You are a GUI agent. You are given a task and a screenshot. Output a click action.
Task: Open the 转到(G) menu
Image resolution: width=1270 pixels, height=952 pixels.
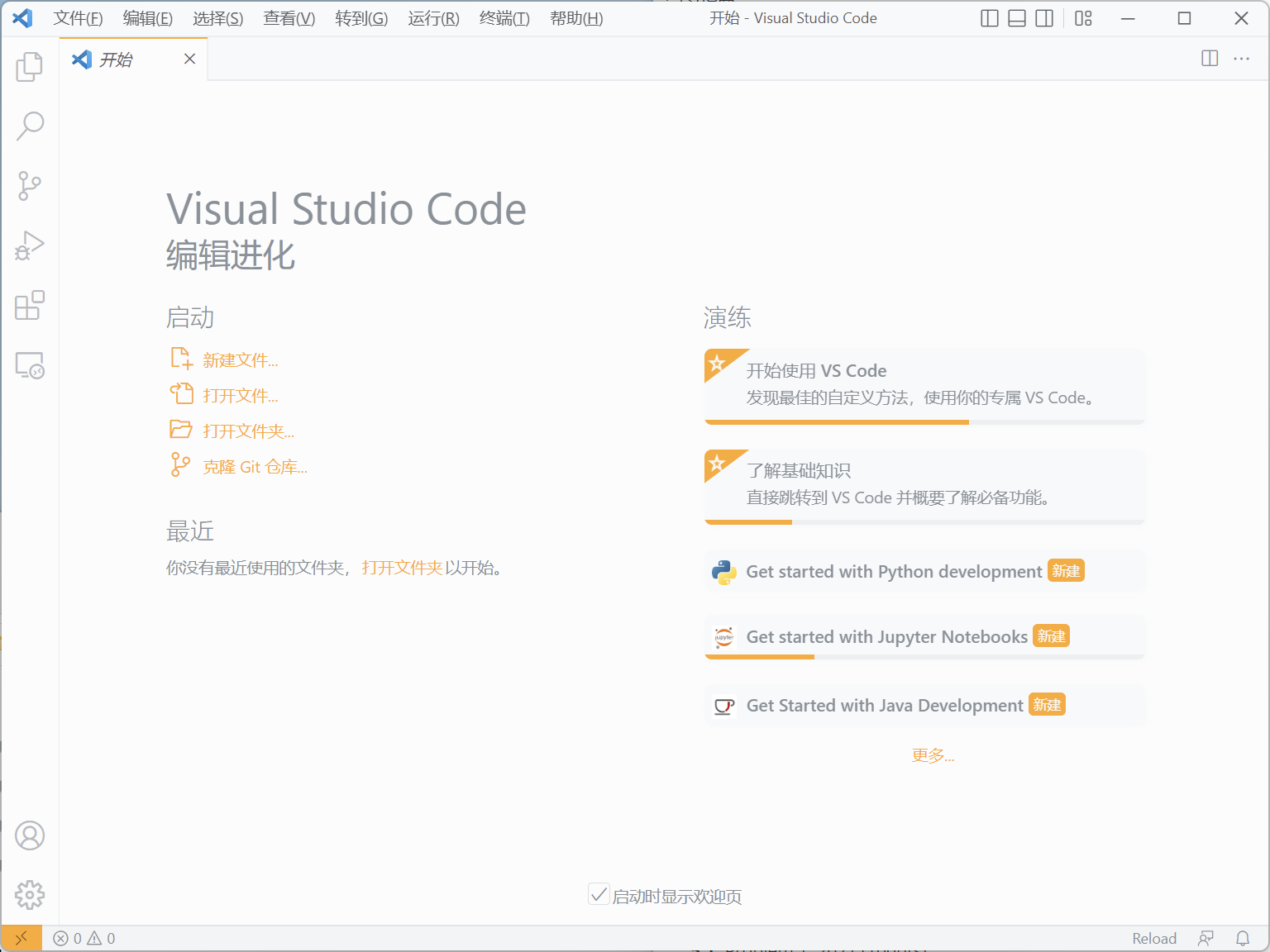pos(361,18)
